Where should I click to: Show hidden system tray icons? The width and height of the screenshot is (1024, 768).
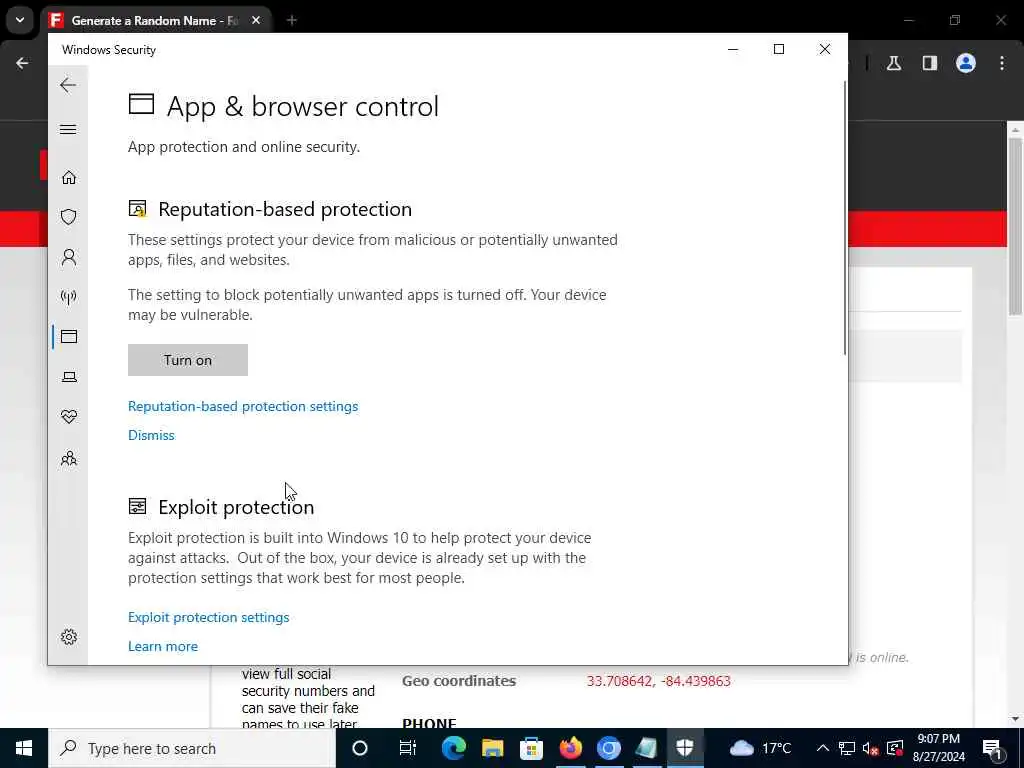pos(823,748)
